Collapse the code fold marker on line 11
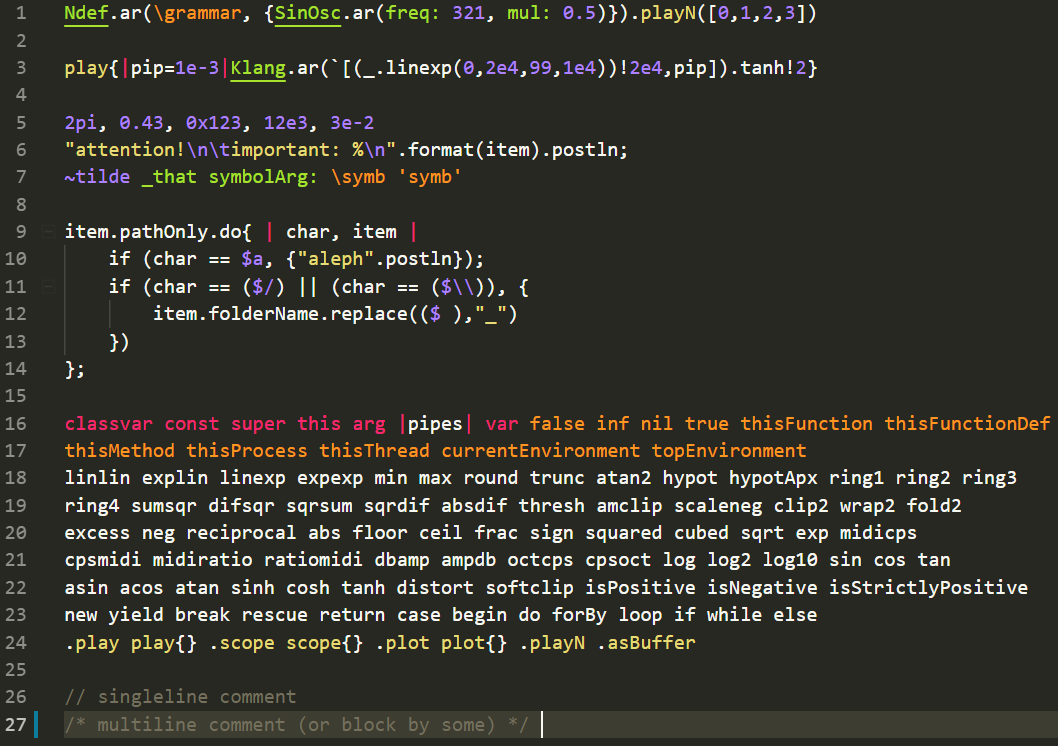The height and width of the screenshot is (746, 1058). 48,287
